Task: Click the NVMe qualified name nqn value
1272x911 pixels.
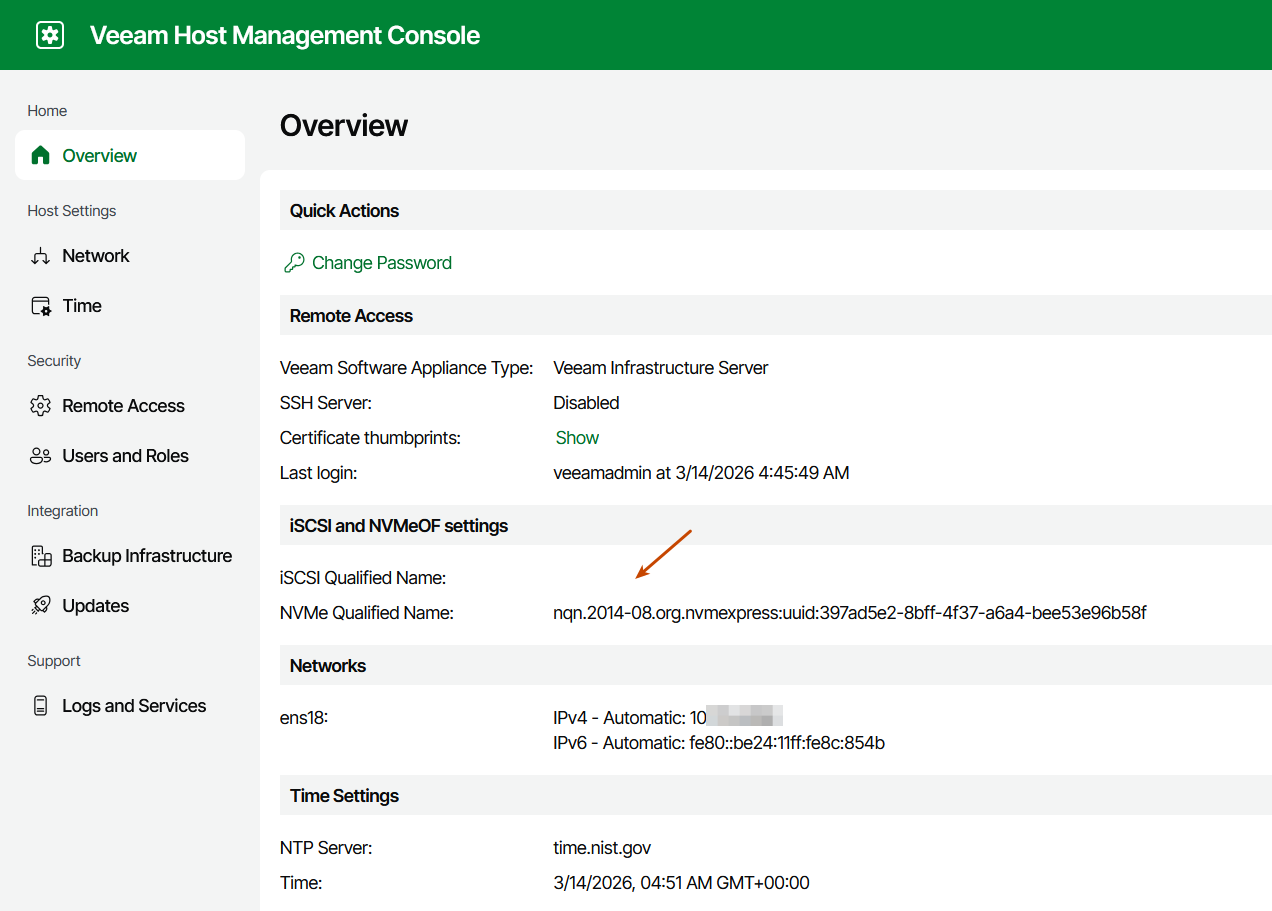Action: (x=850, y=613)
